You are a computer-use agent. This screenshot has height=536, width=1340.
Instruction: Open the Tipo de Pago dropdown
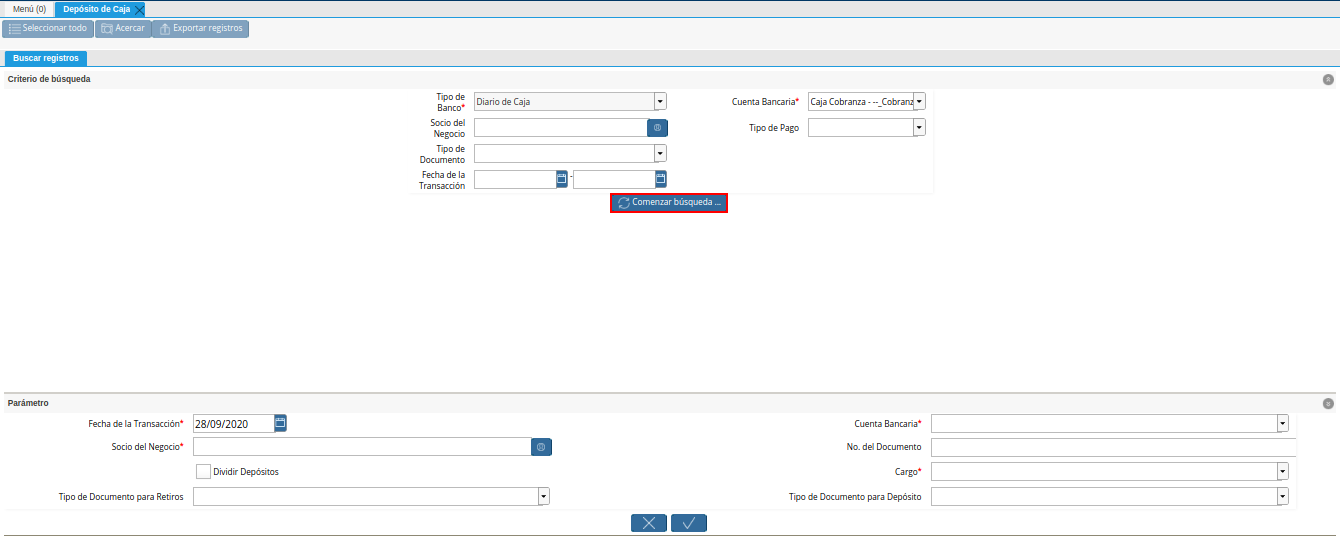click(x=919, y=128)
